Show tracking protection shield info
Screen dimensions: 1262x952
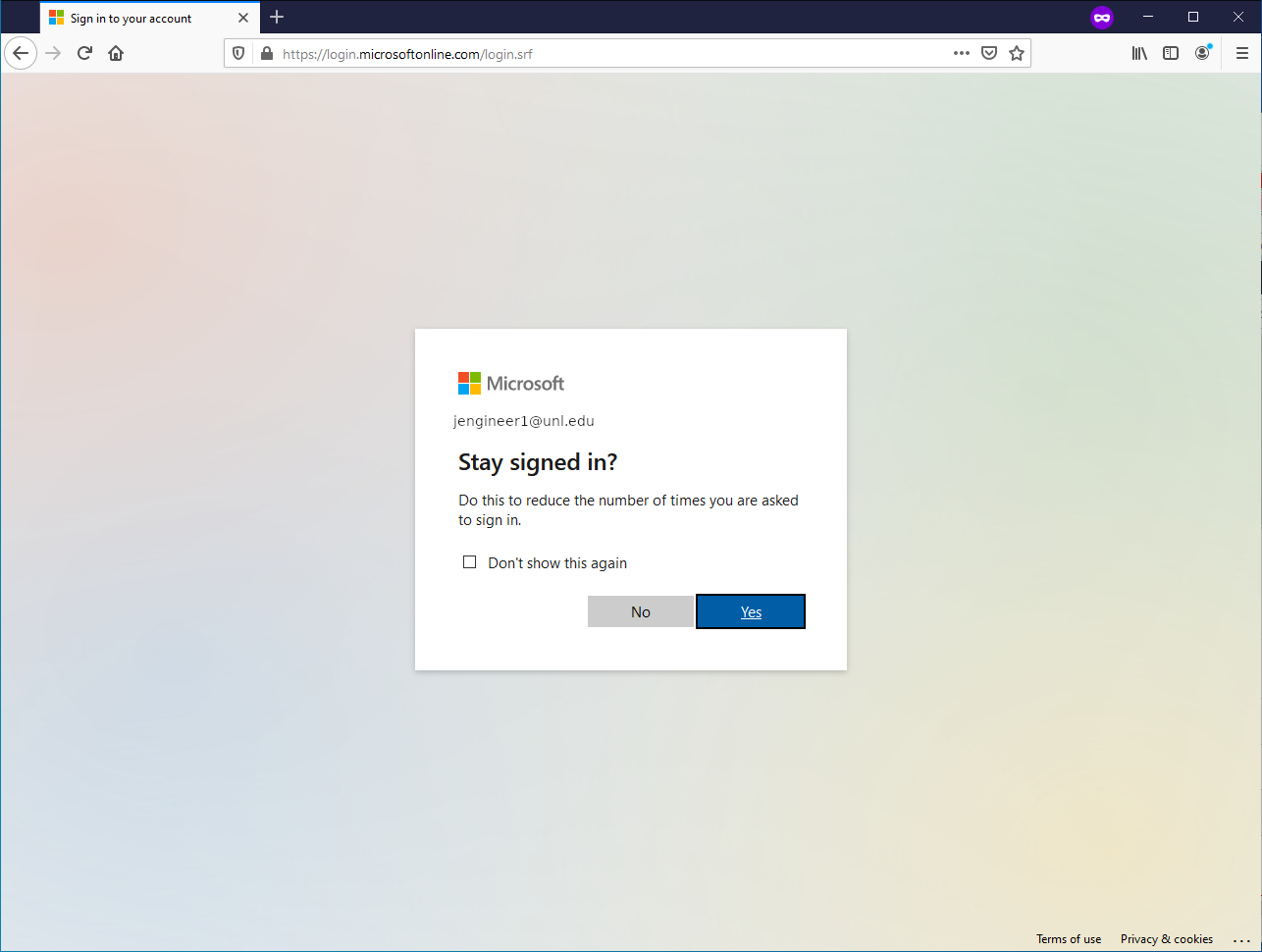click(x=238, y=53)
